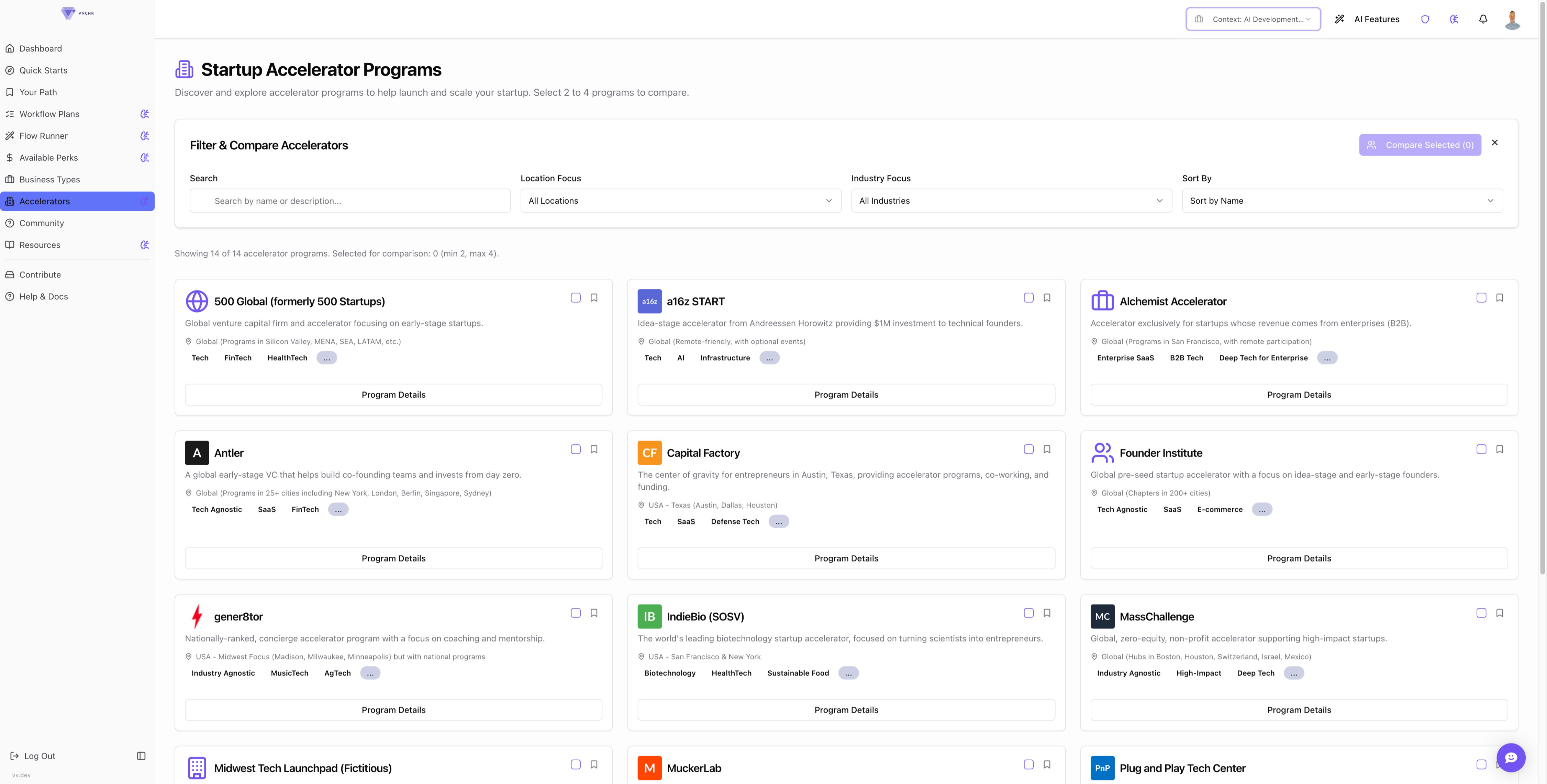Open the Location Focus dropdown

[680, 201]
